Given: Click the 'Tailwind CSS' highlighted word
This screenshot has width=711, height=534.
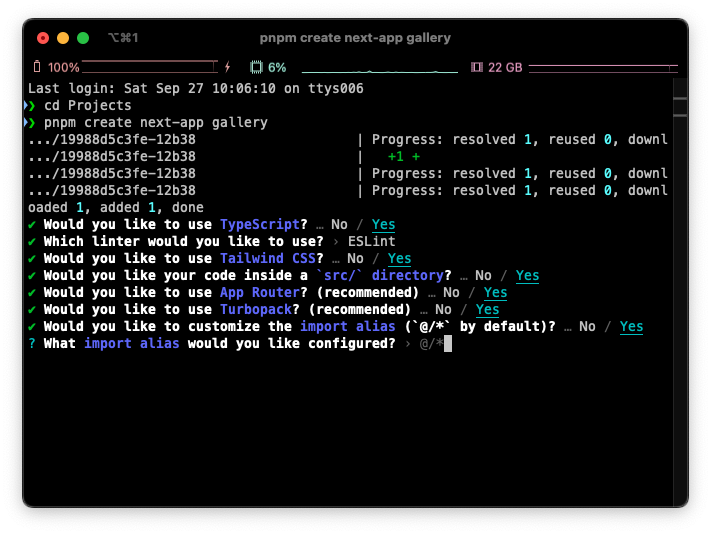Looking at the screenshot, I should tap(268, 258).
